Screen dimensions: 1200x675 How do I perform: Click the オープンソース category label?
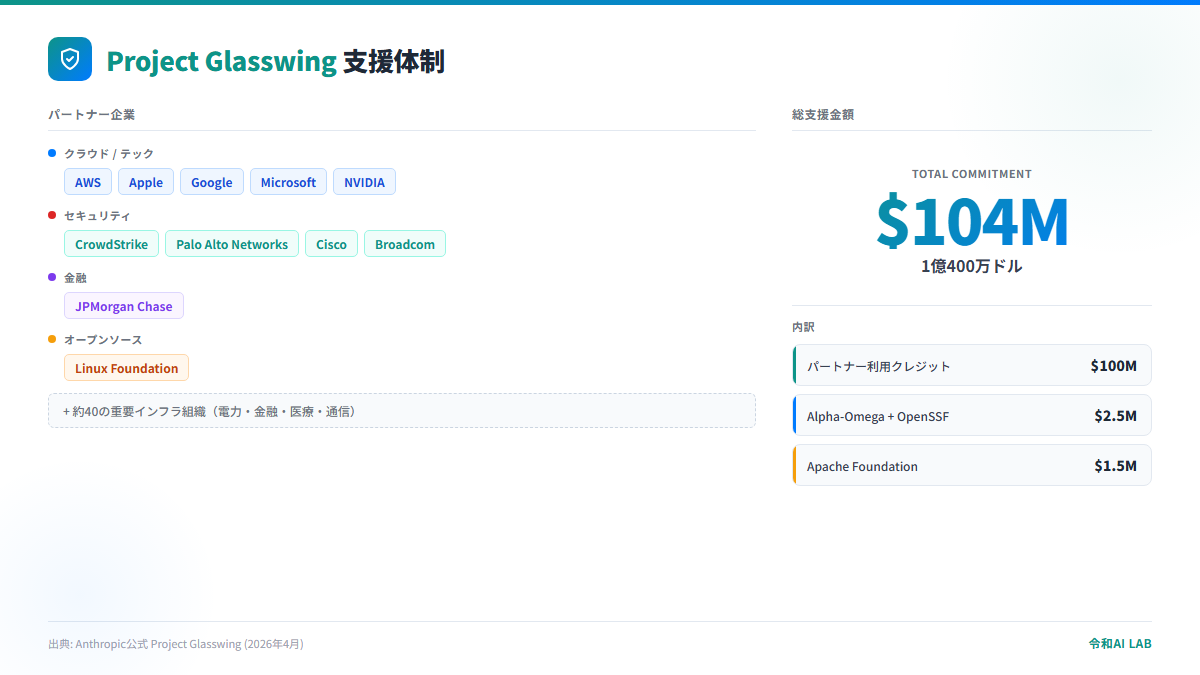(103, 340)
